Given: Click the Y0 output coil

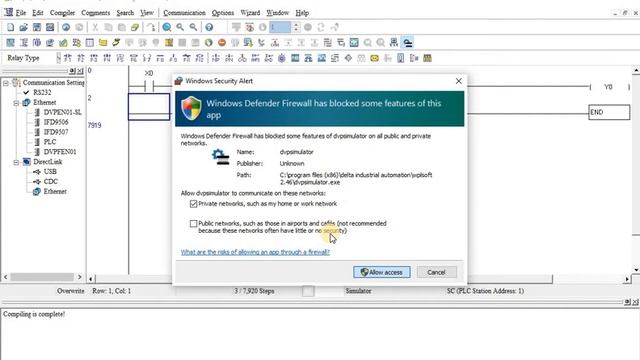Looking at the screenshot, I should click(x=608, y=87).
